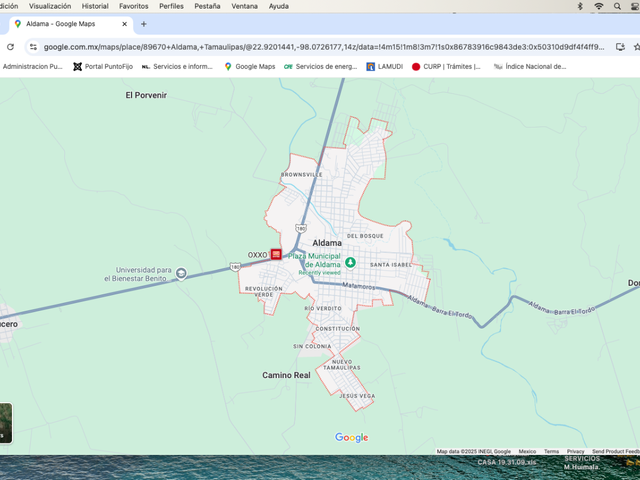Click the Universidad para el Bienestar Benito label

[138, 274]
